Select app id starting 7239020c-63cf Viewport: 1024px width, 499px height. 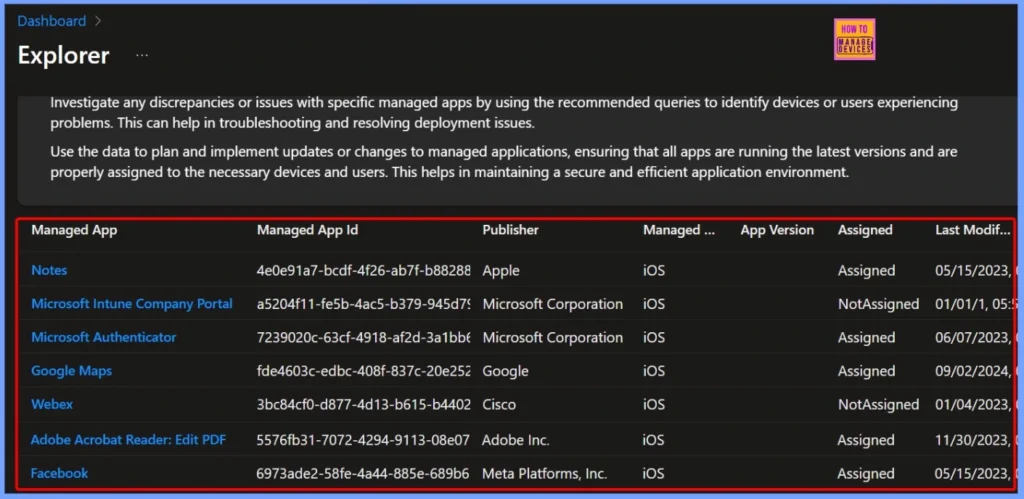364,338
